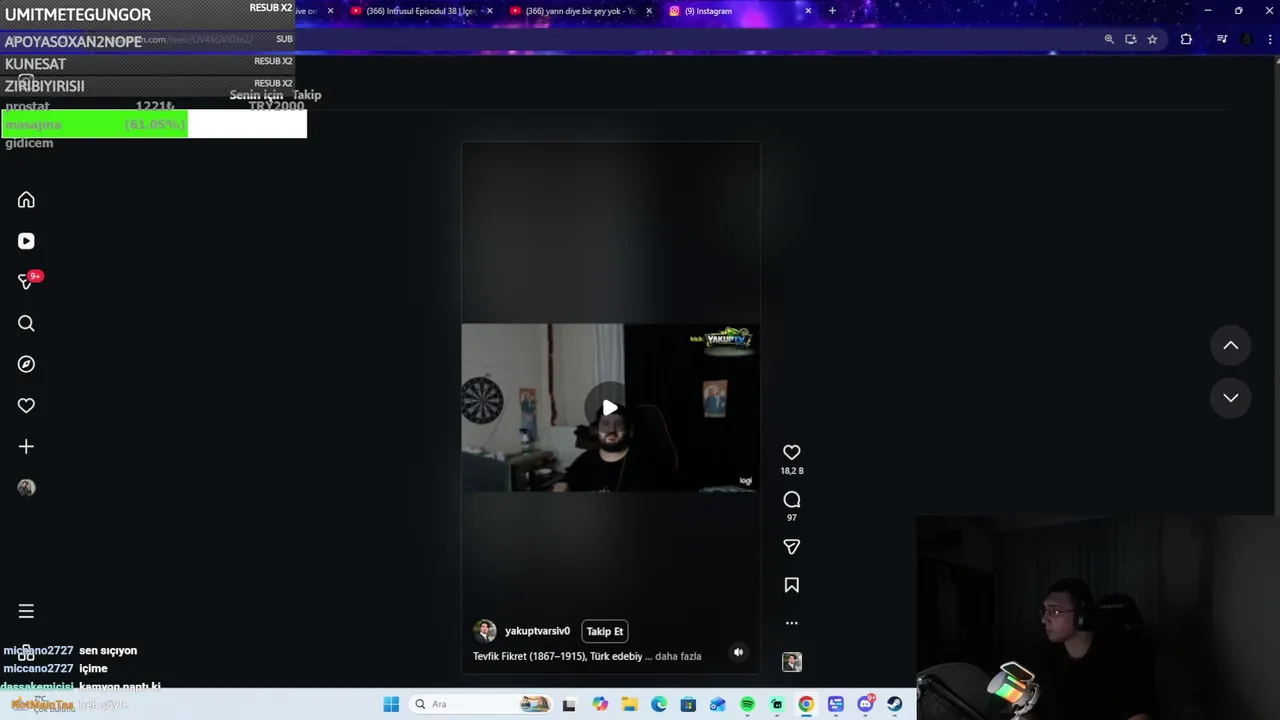
Task: Click the install app icon in the address bar
Action: click(x=1131, y=39)
